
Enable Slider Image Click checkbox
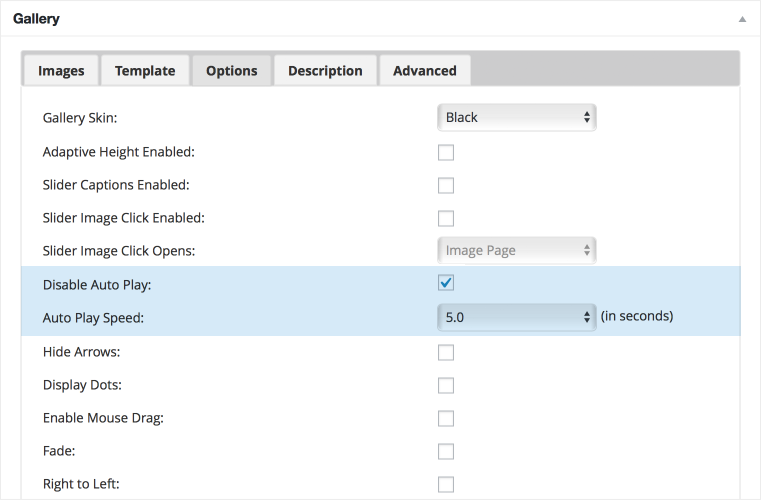point(446,218)
